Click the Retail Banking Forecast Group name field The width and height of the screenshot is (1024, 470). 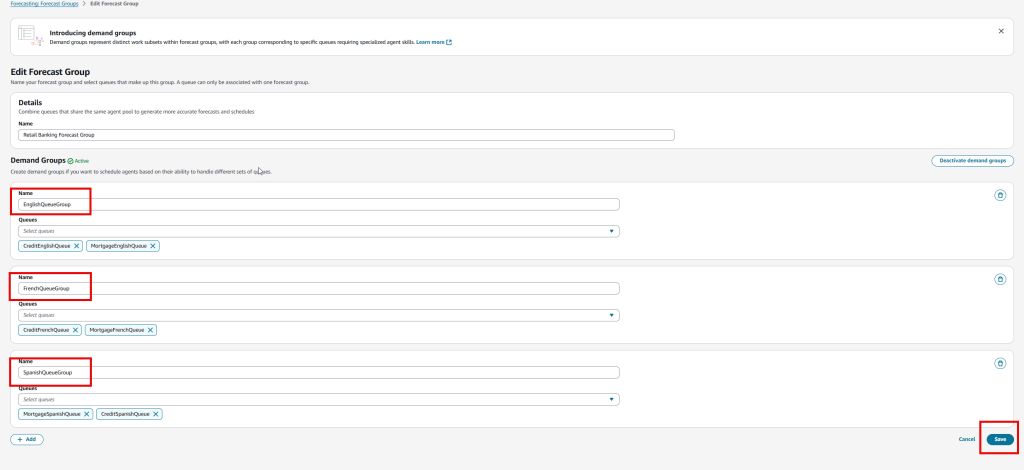346,134
